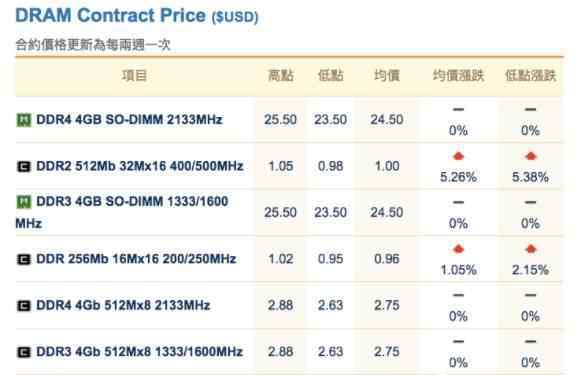
Task: Click the chip icon beside DDR3 4Gb 512Mx8
Action: tap(24, 352)
